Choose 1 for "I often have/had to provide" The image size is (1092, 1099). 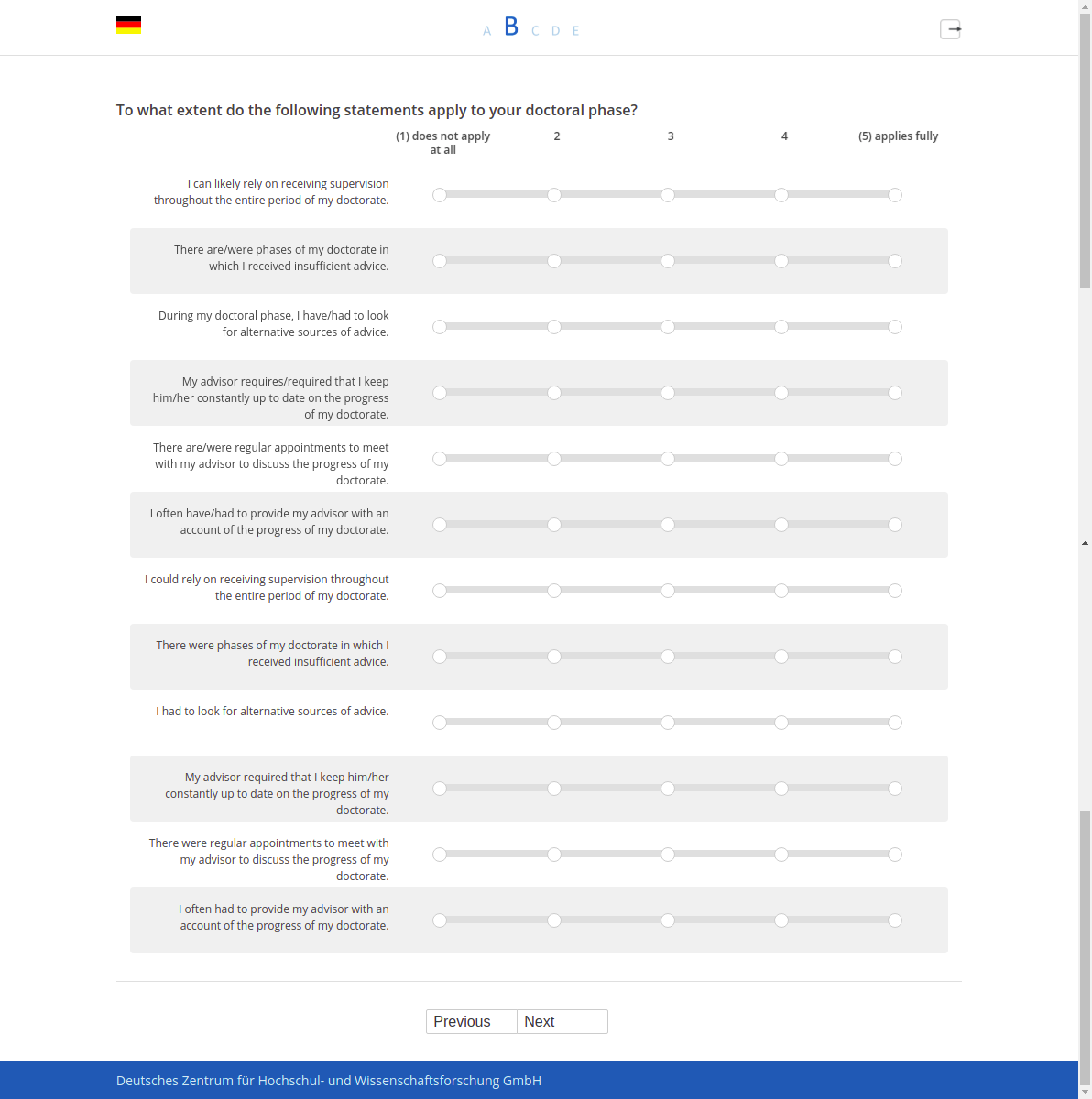(x=440, y=525)
